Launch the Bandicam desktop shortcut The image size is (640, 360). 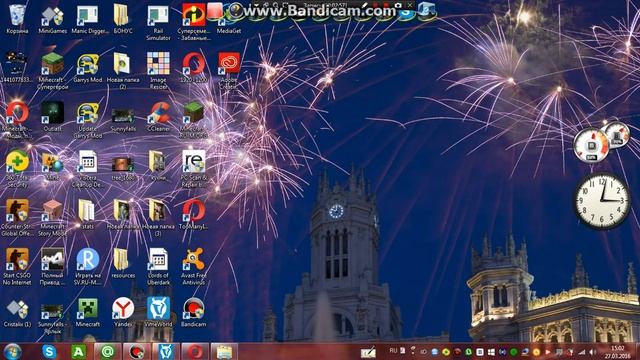(x=193, y=313)
